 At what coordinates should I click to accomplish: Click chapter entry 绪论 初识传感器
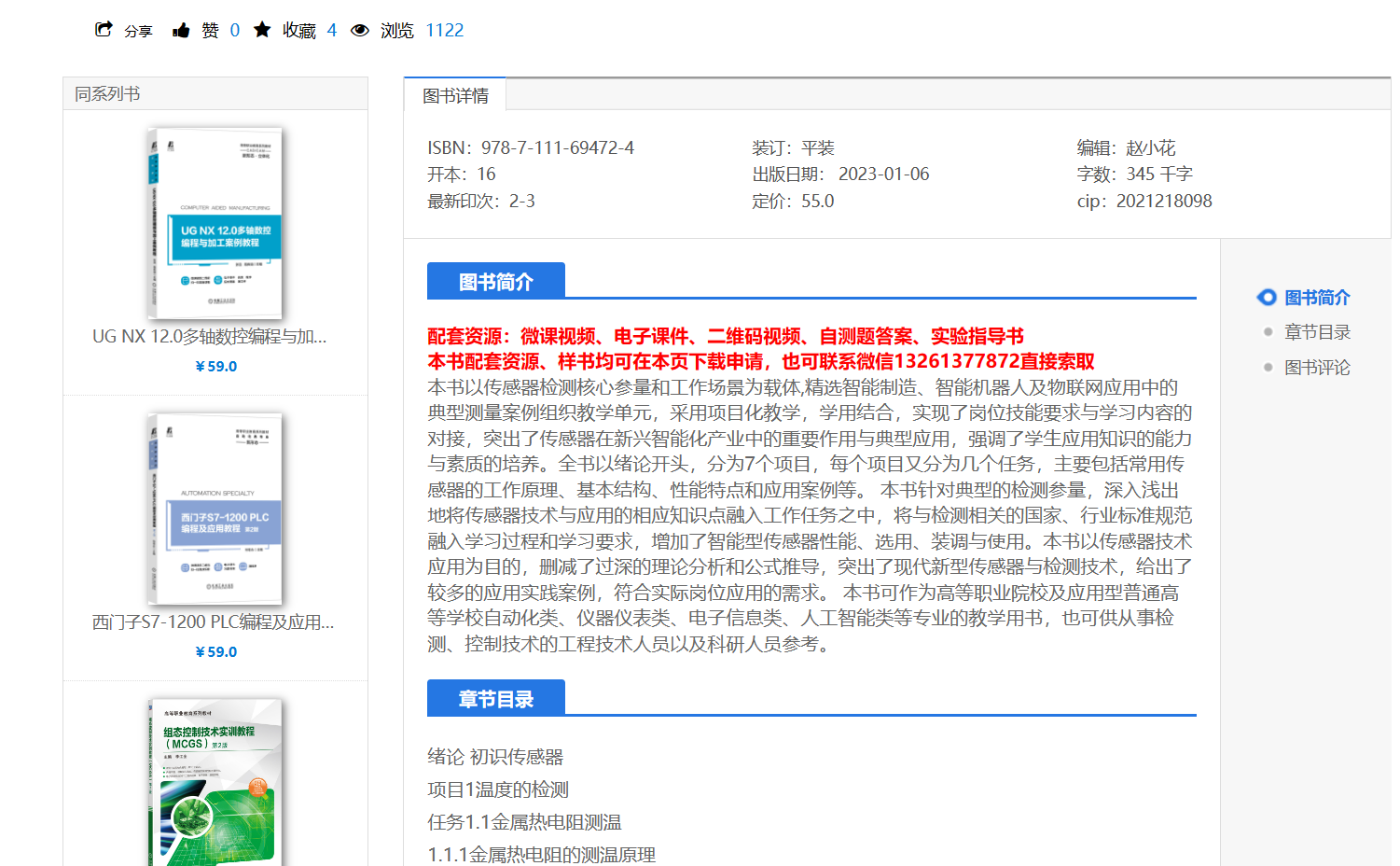coord(495,757)
